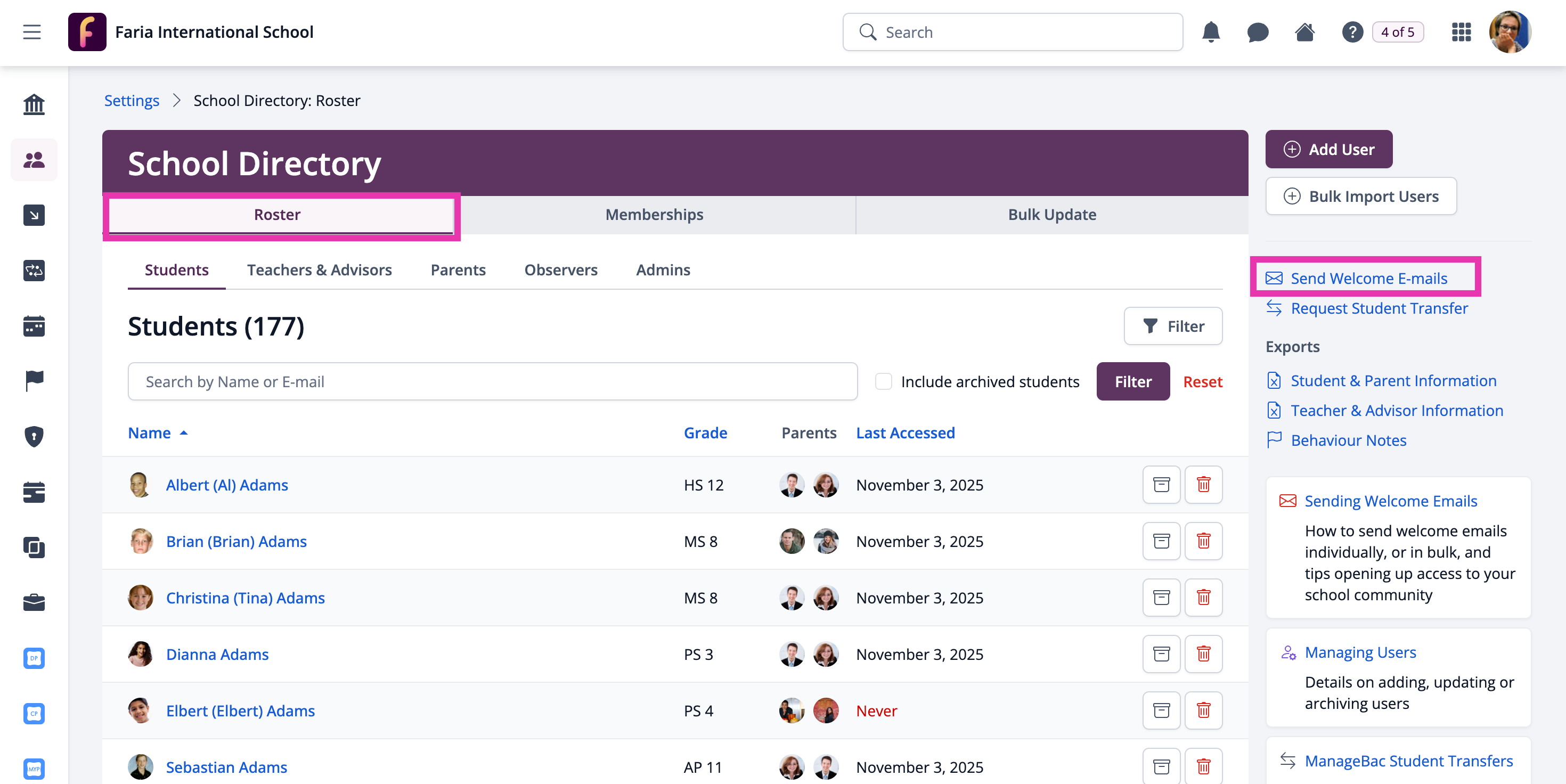The width and height of the screenshot is (1566, 784).
Task: Open Albert (Al) Adams profile
Action: coord(227,485)
